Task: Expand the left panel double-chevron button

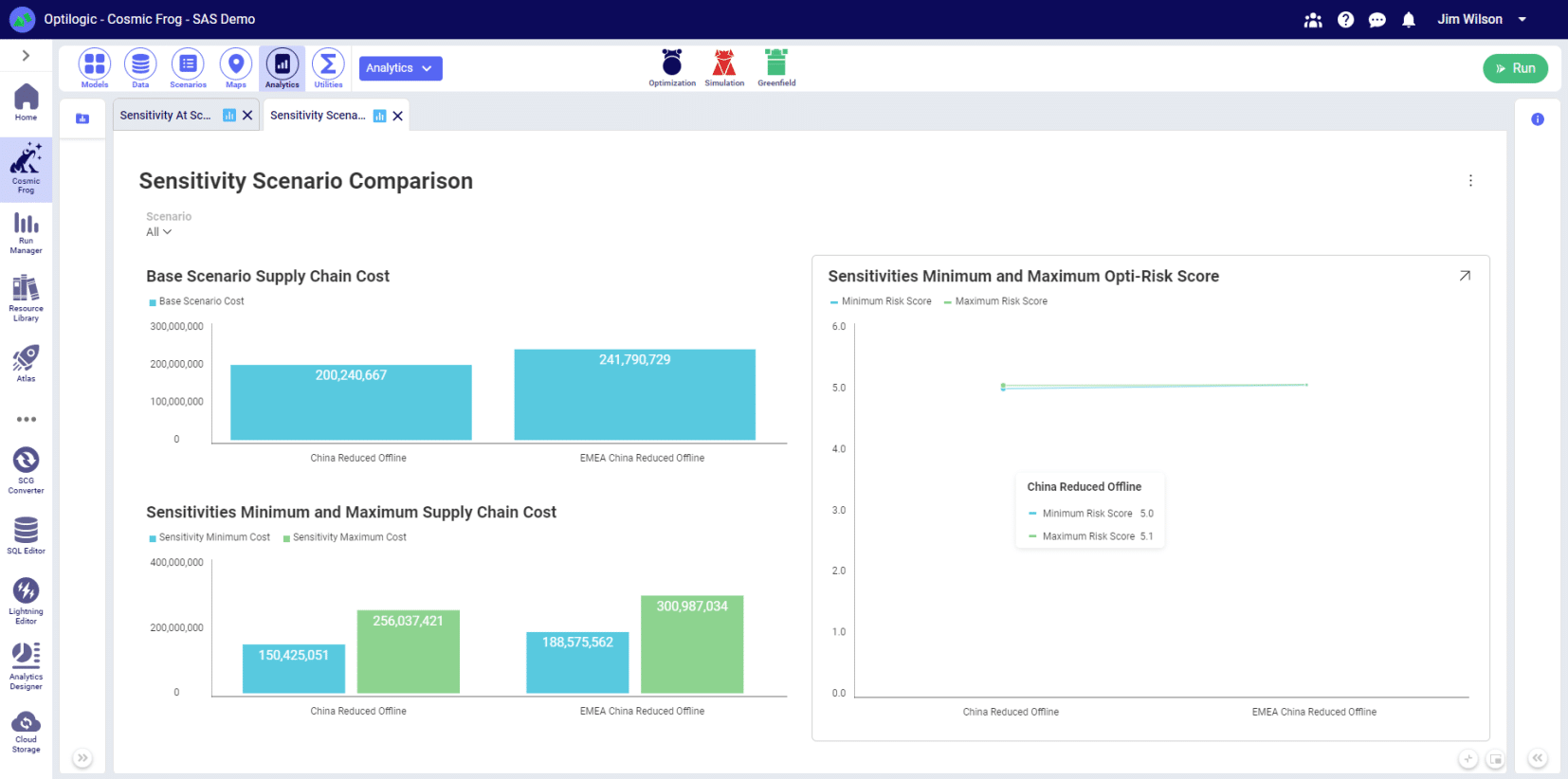Action: coord(82,758)
